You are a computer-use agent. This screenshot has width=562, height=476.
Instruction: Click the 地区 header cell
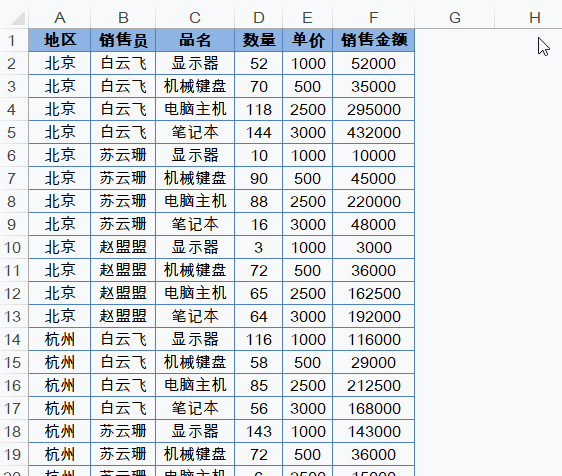[60, 40]
